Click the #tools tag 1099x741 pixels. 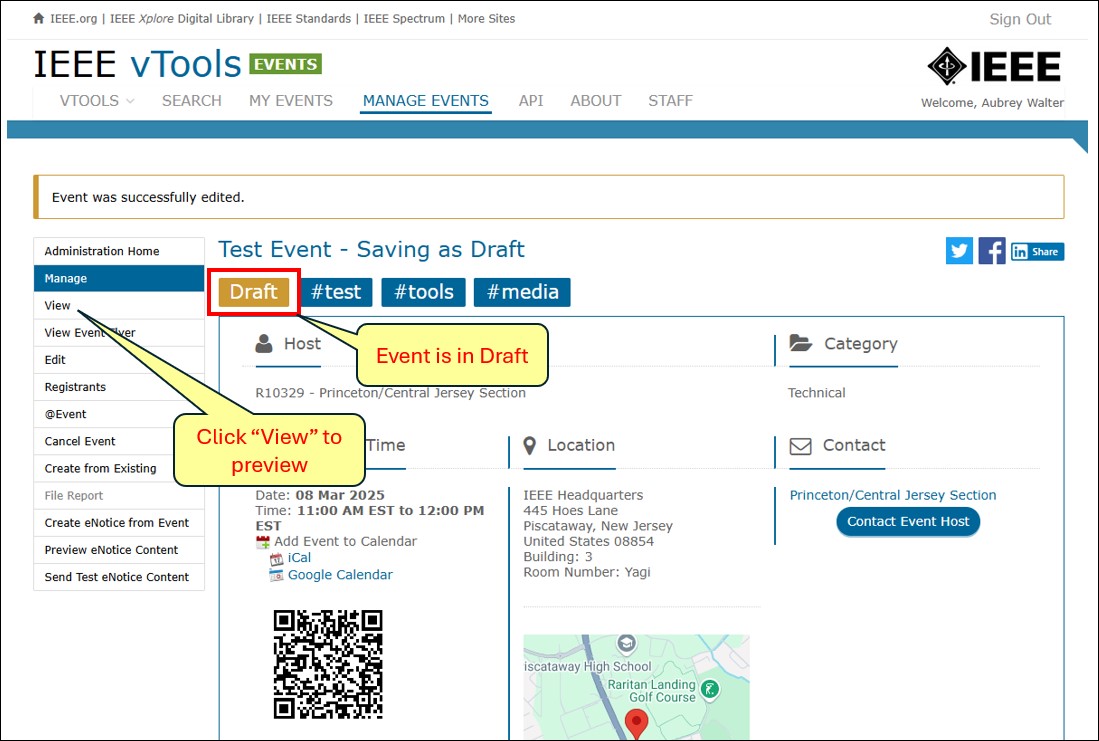(x=423, y=292)
